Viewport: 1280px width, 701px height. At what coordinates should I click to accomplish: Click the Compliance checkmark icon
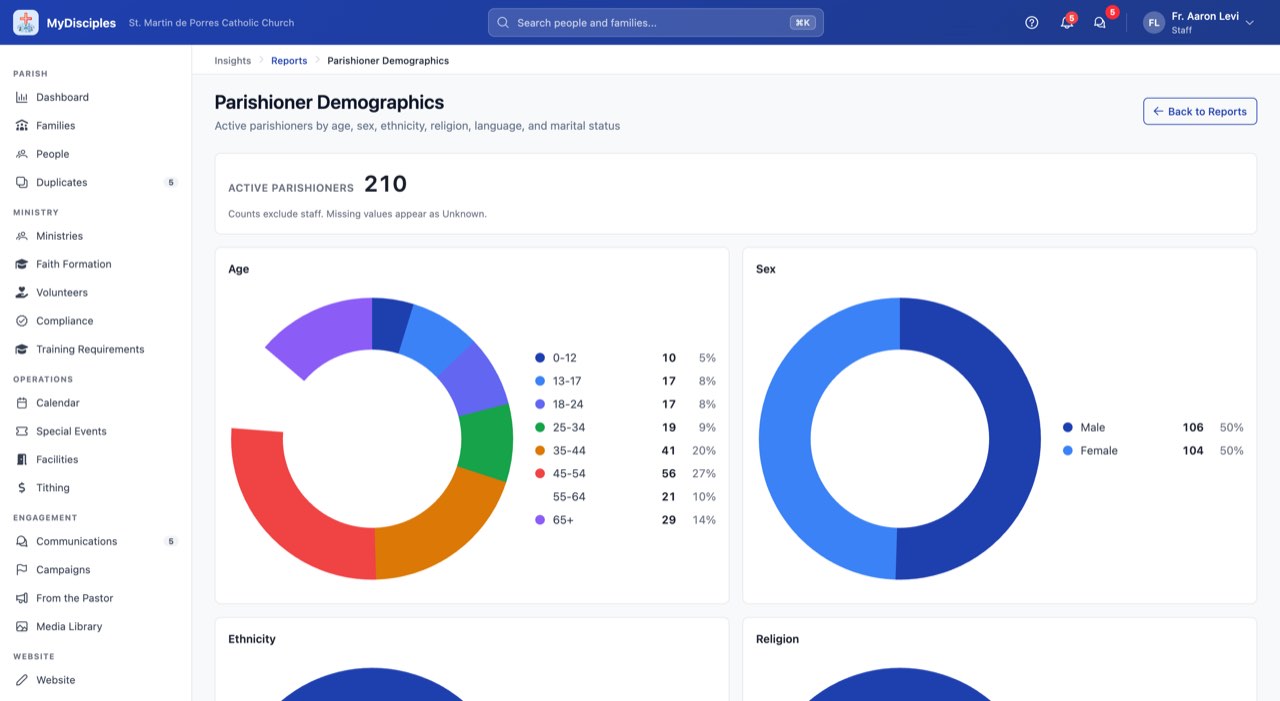(22, 321)
